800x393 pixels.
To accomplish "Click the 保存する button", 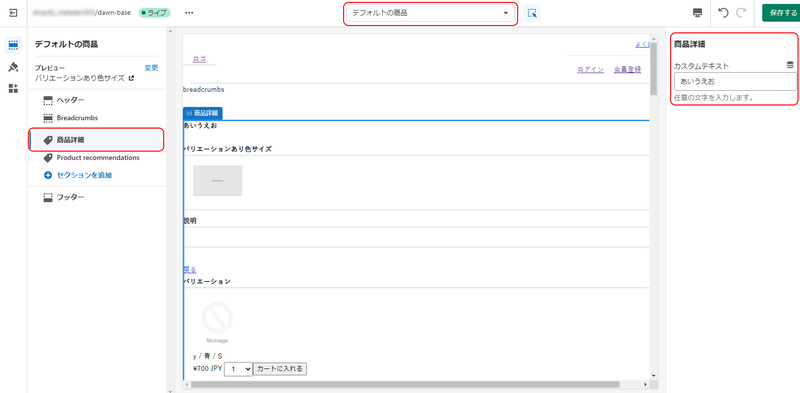I will click(x=781, y=13).
